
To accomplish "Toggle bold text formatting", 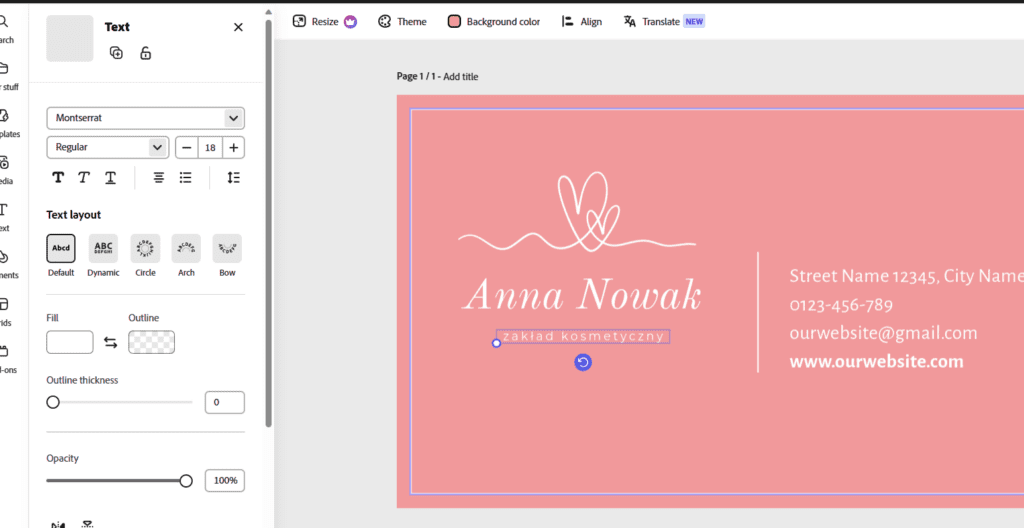I will coord(58,177).
